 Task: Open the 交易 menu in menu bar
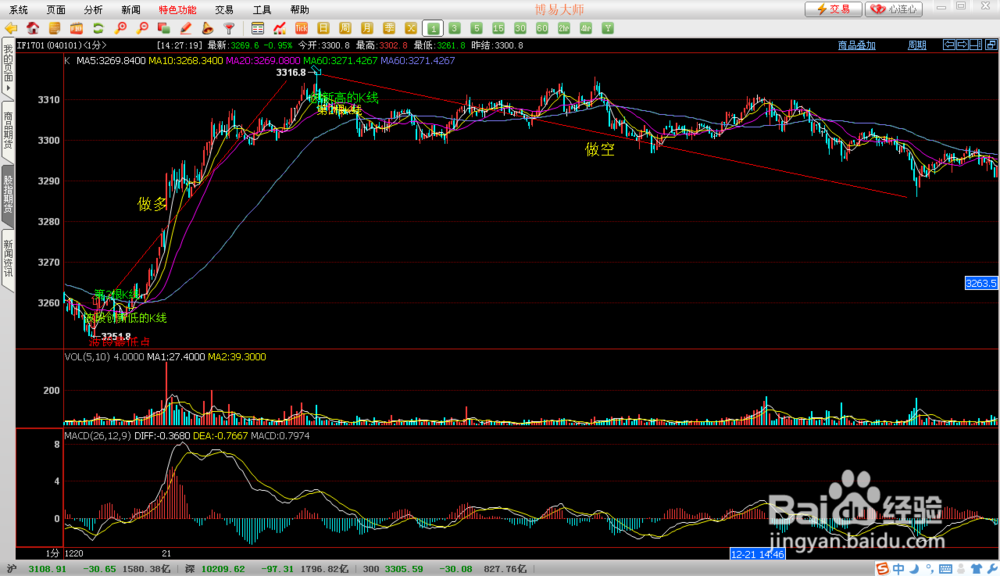pyautogui.click(x=224, y=10)
